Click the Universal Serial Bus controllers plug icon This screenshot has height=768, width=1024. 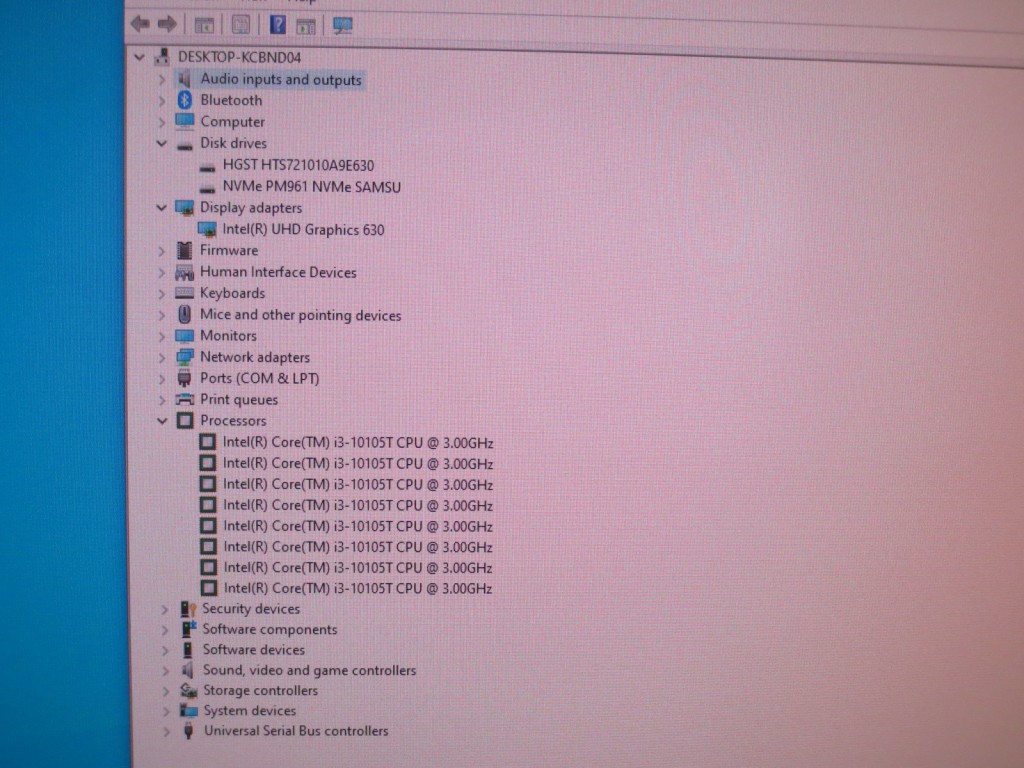189,731
